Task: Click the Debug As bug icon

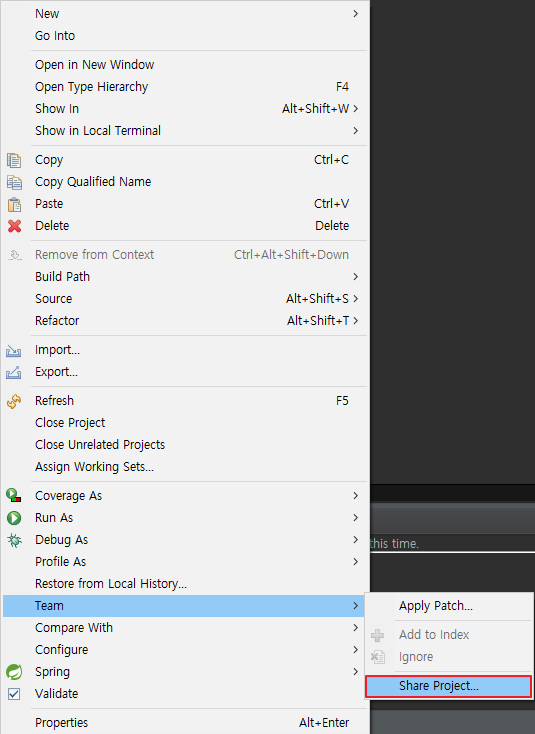Action: click(14, 540)
